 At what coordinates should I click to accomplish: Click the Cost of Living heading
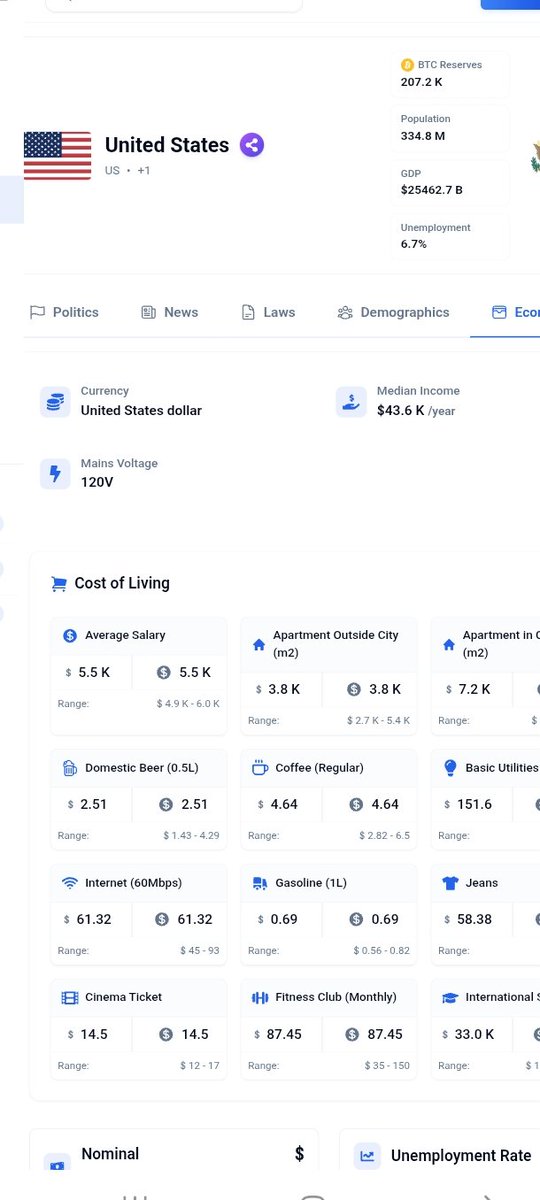(x=122, y=583)
